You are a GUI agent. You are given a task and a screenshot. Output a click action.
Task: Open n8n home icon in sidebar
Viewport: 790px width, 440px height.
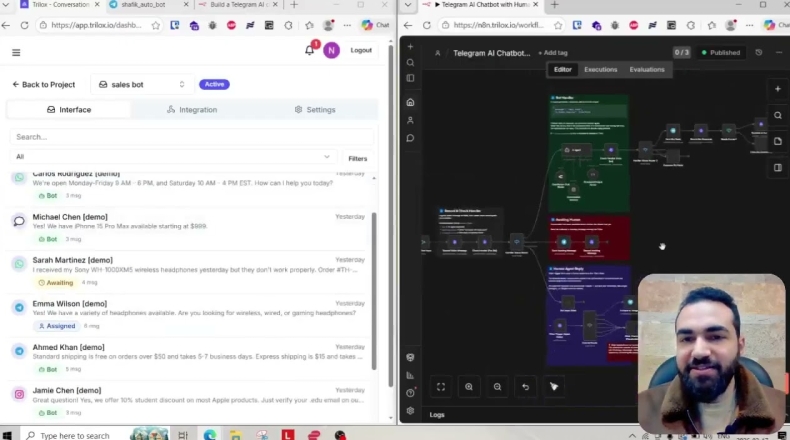[410, 102]
